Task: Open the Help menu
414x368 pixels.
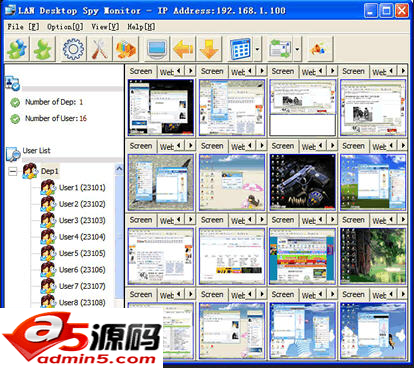Action: (141, 27)
